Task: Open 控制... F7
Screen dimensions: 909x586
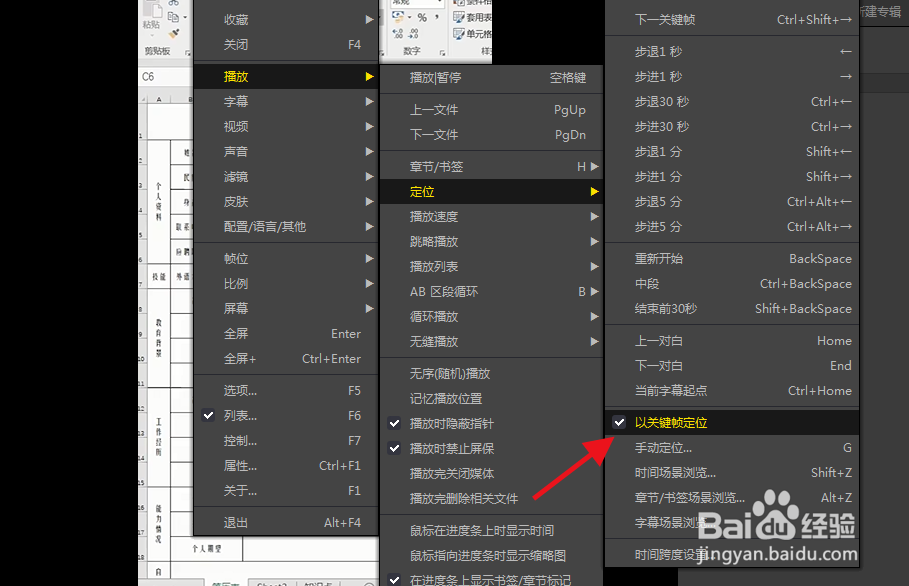Action: pos(286,441)
